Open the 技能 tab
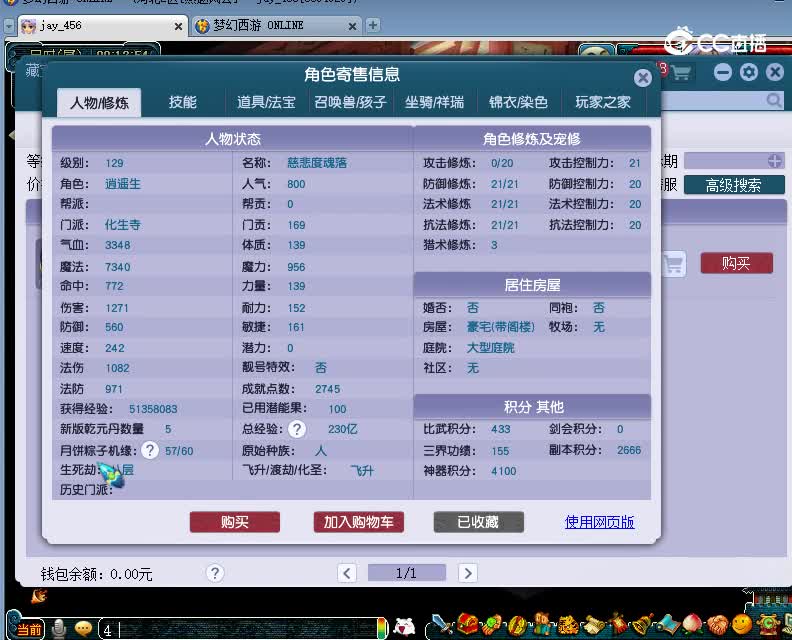This screenshot has height=640, width=792. point(182,103)
